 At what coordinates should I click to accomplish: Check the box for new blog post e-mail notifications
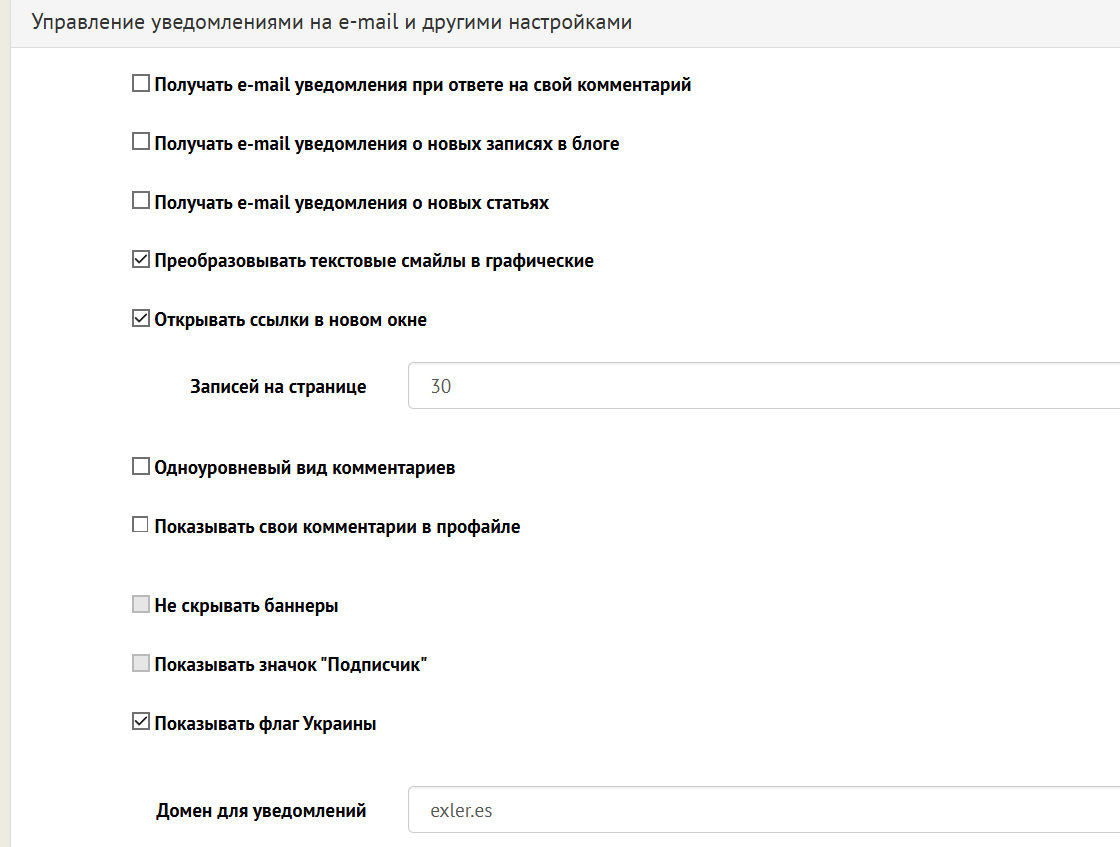point(141,143)
